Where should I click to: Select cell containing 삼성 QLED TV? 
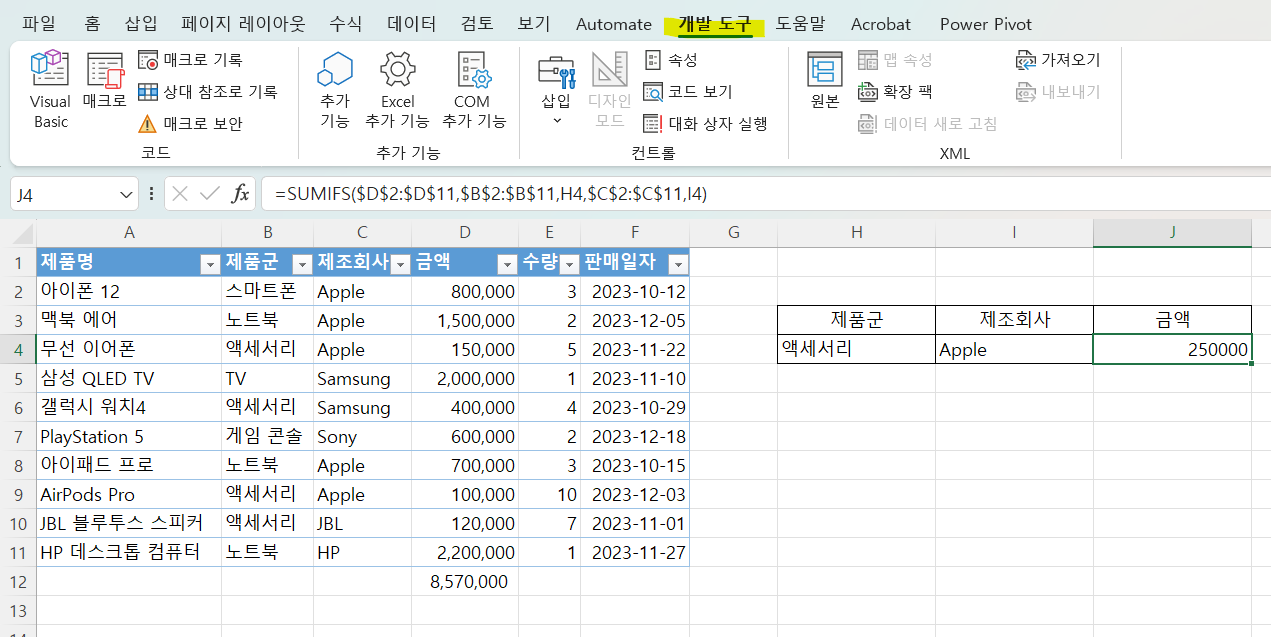tap(129, 379)
